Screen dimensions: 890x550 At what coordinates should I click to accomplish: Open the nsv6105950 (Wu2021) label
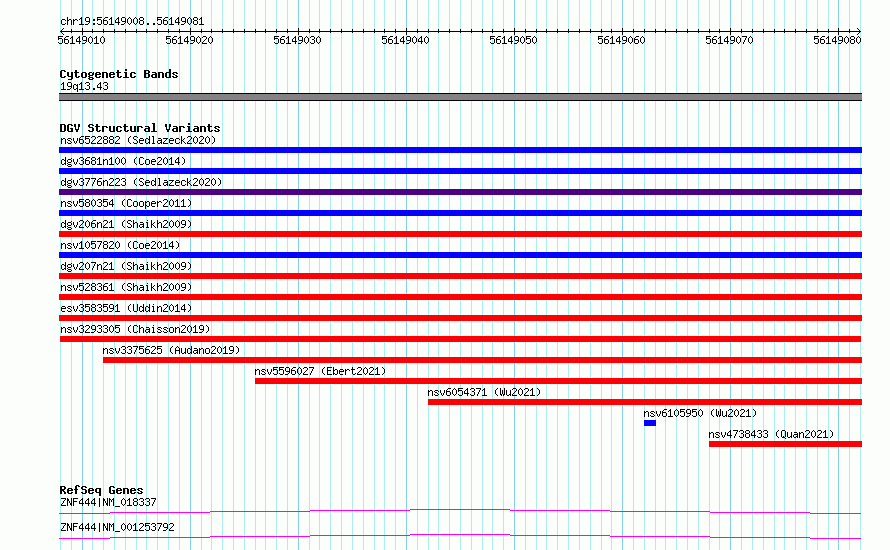tap(700, 413)
